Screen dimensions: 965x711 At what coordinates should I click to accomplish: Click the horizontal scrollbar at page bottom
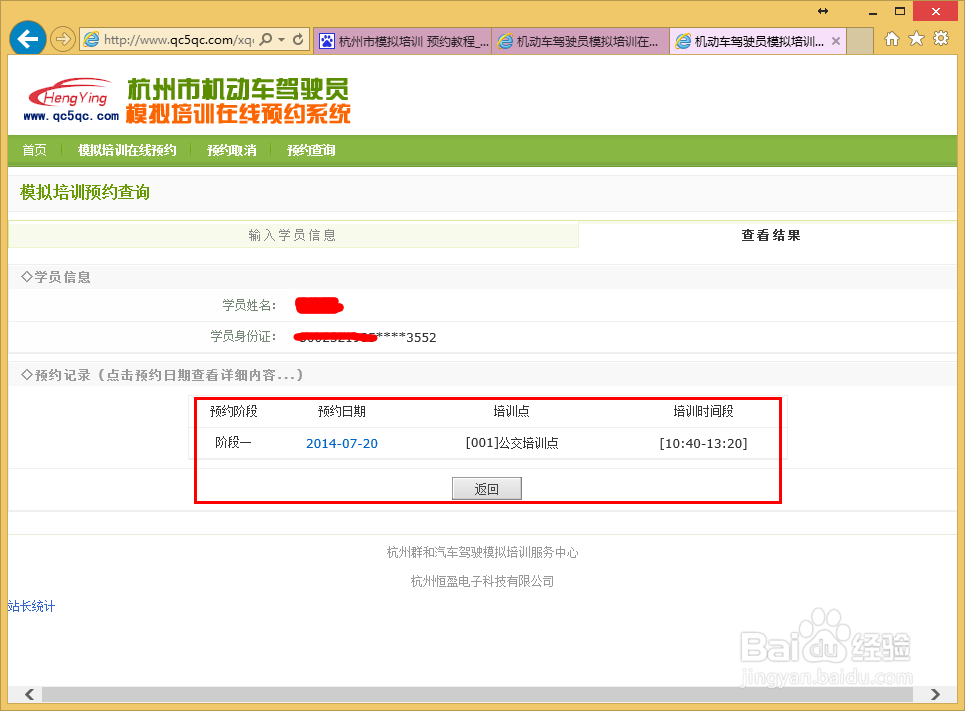(480, 694)
